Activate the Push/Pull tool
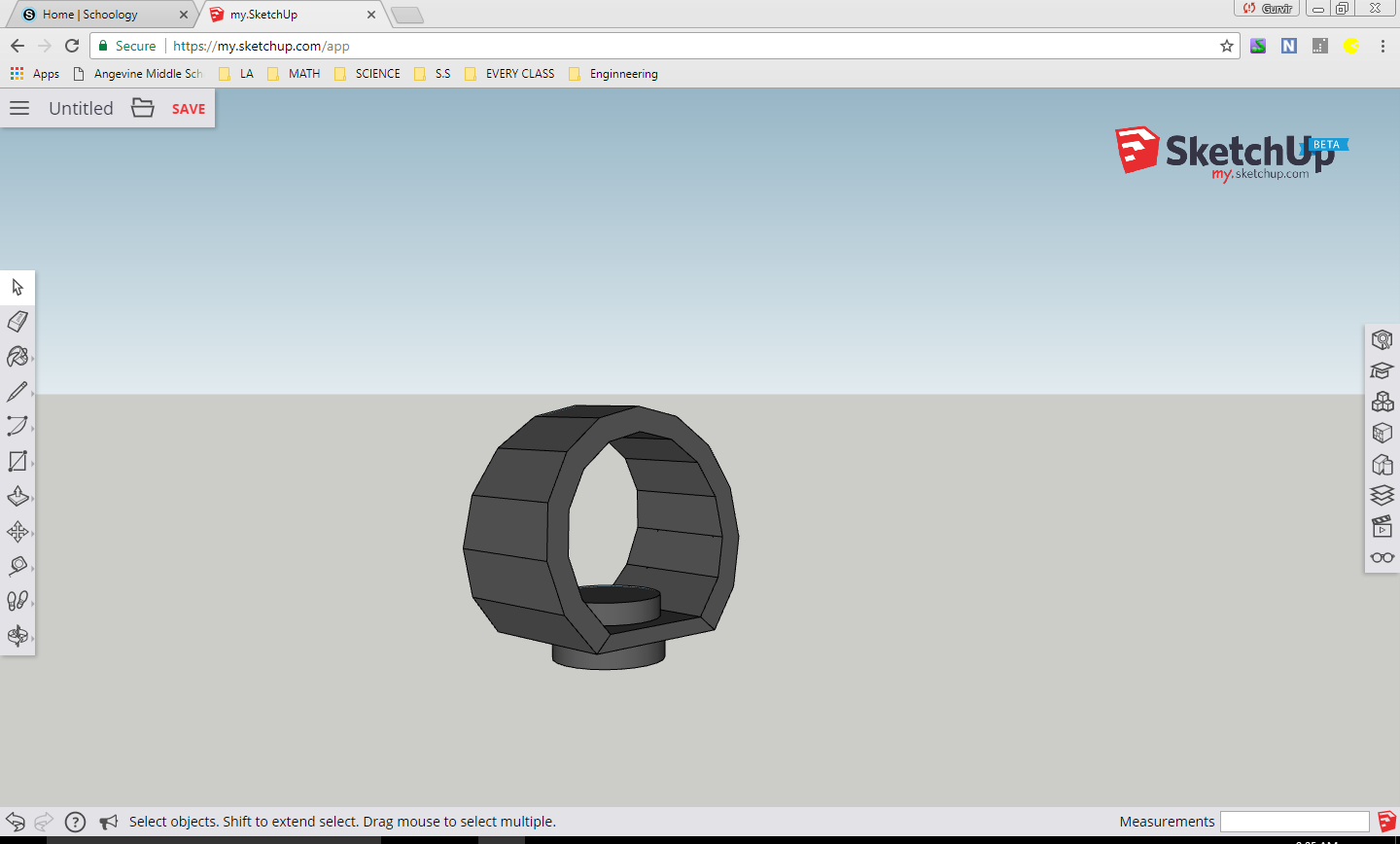The width and height of the screenshot is (1400, 844). [17, 496]
